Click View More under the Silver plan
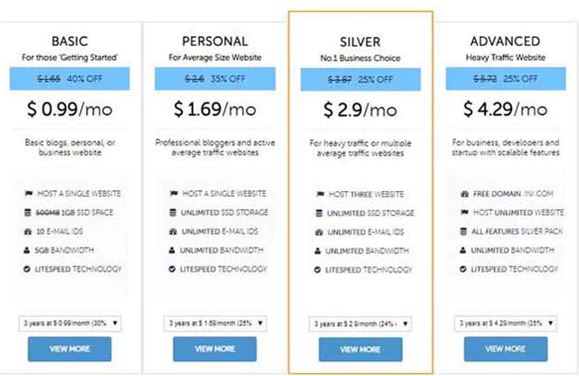Viewport: 579px width, 376px height. (360, 349)
